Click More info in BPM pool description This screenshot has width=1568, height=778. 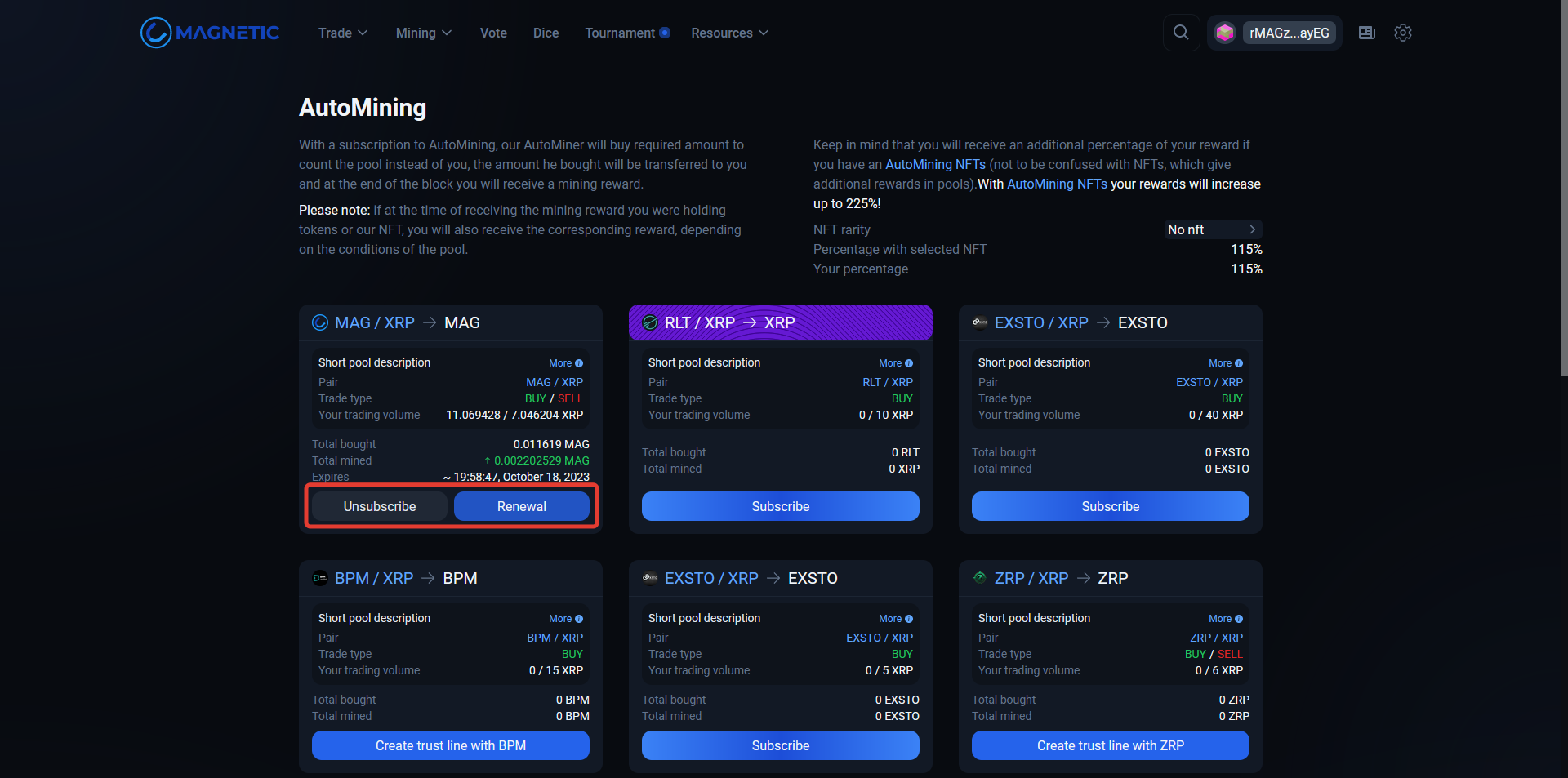click(566, 619)
